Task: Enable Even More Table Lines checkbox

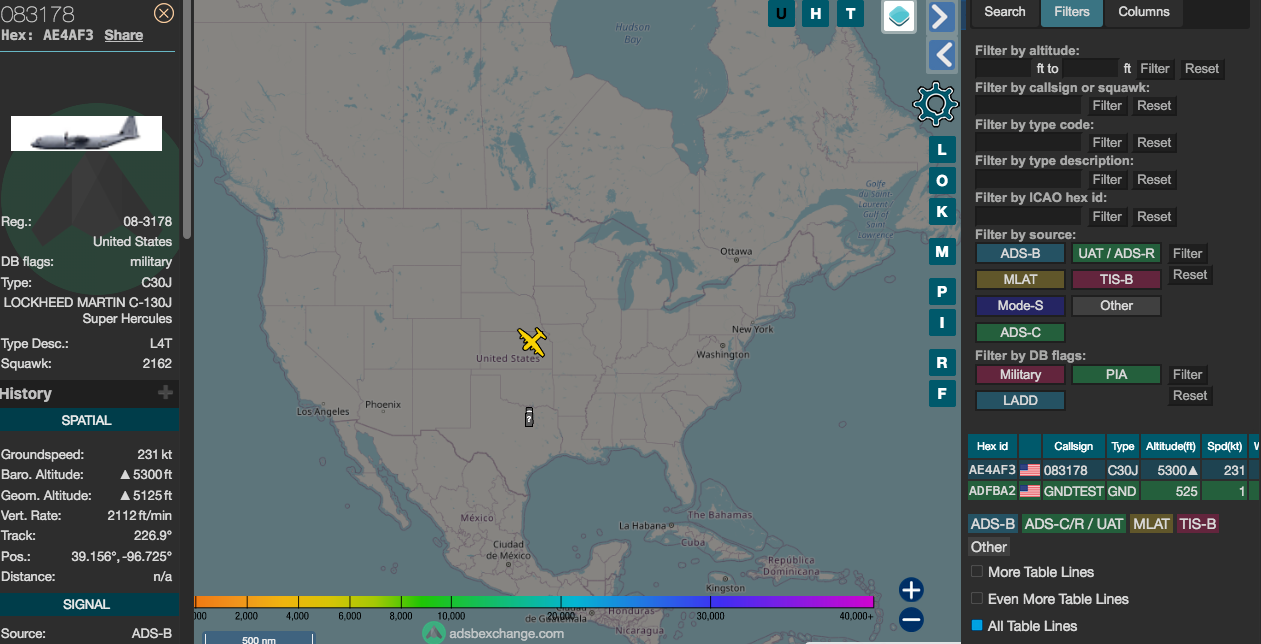Action: pos(977,599)
